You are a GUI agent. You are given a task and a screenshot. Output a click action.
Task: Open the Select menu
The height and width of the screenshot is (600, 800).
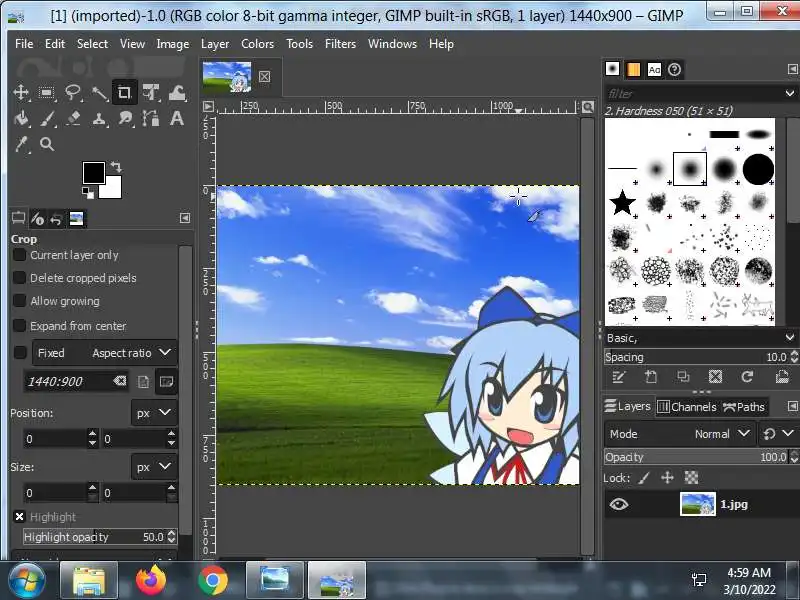pyautogui.click(x=92, y=44)
